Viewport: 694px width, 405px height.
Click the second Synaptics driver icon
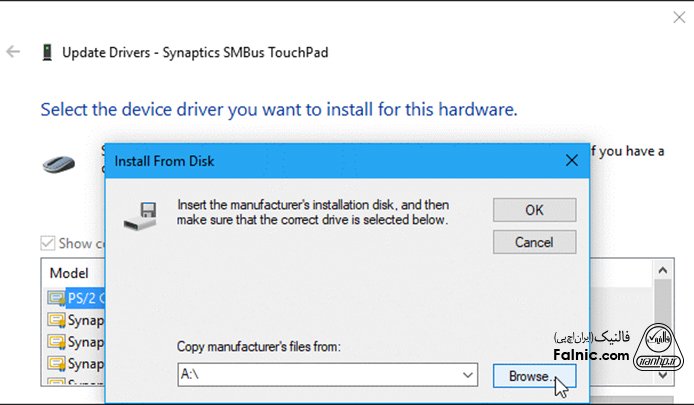tap(54, 342)
